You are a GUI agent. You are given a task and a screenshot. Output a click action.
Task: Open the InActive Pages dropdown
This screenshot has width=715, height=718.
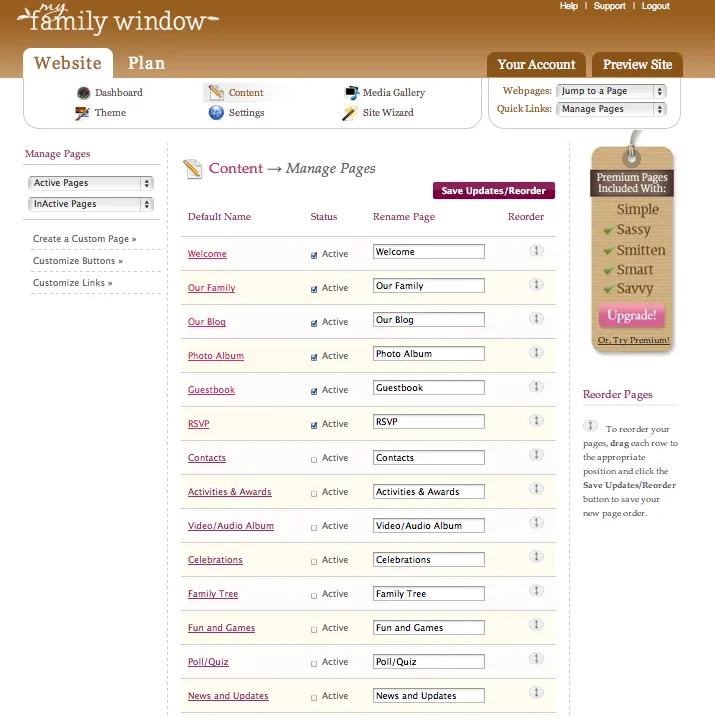[91, 204]
